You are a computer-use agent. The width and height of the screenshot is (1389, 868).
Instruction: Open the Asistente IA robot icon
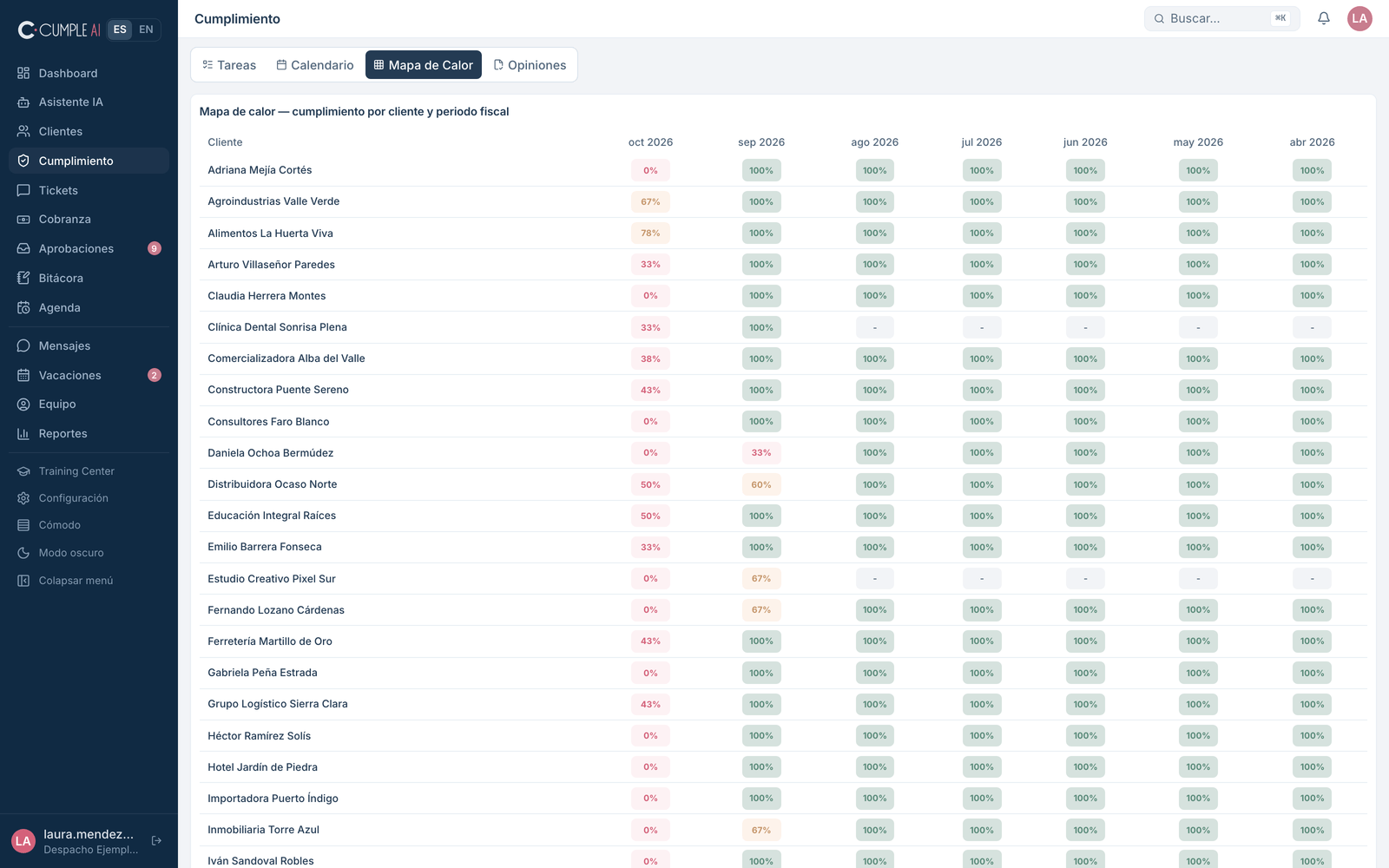23,102
